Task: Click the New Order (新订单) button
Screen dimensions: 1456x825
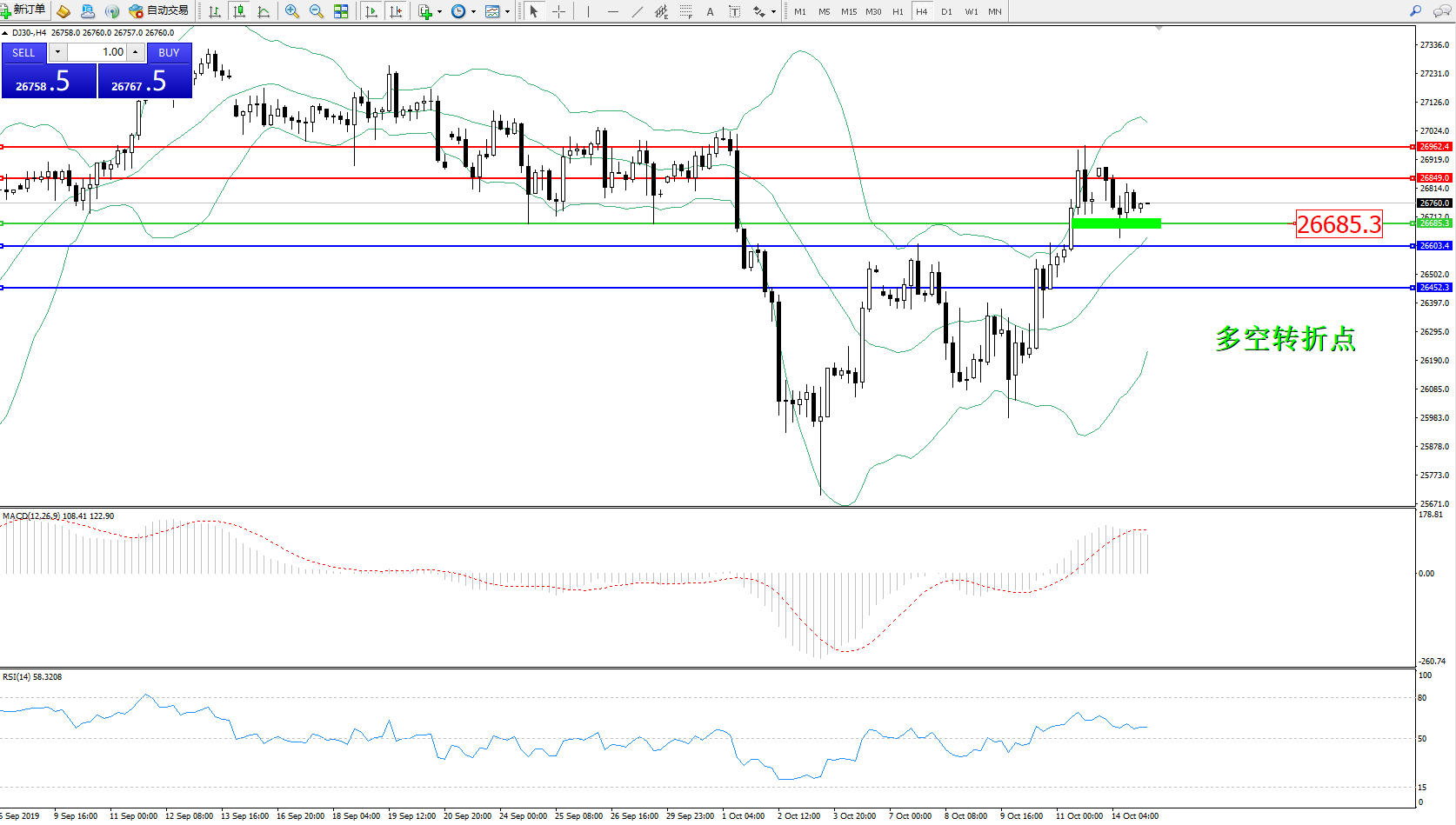Action: pos(23,10)
